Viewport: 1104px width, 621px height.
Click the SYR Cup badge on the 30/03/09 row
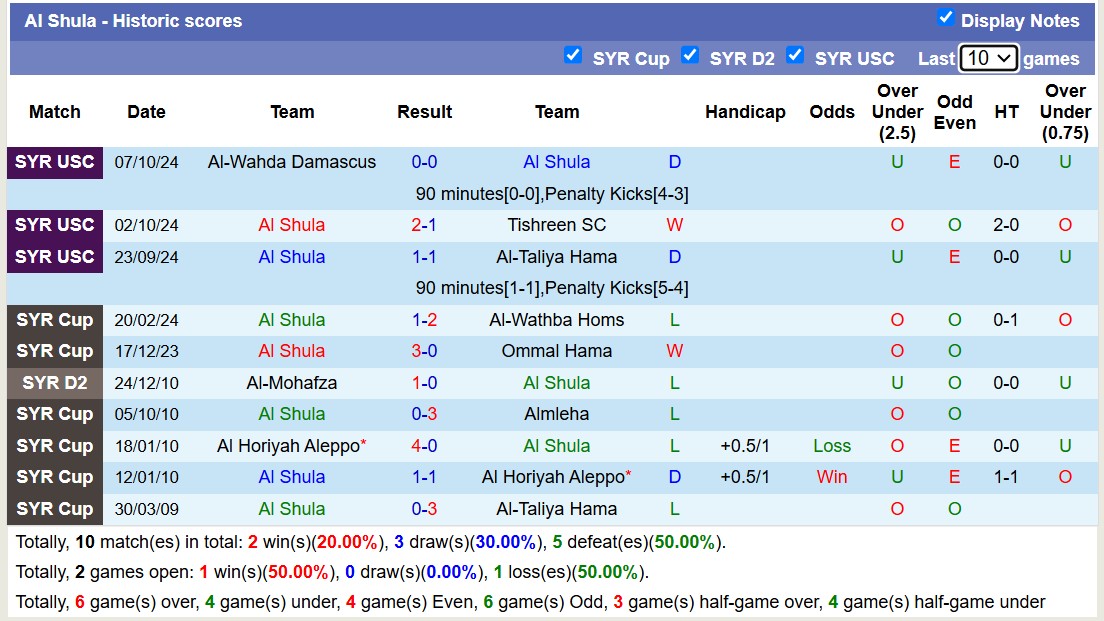click(55, 509)
